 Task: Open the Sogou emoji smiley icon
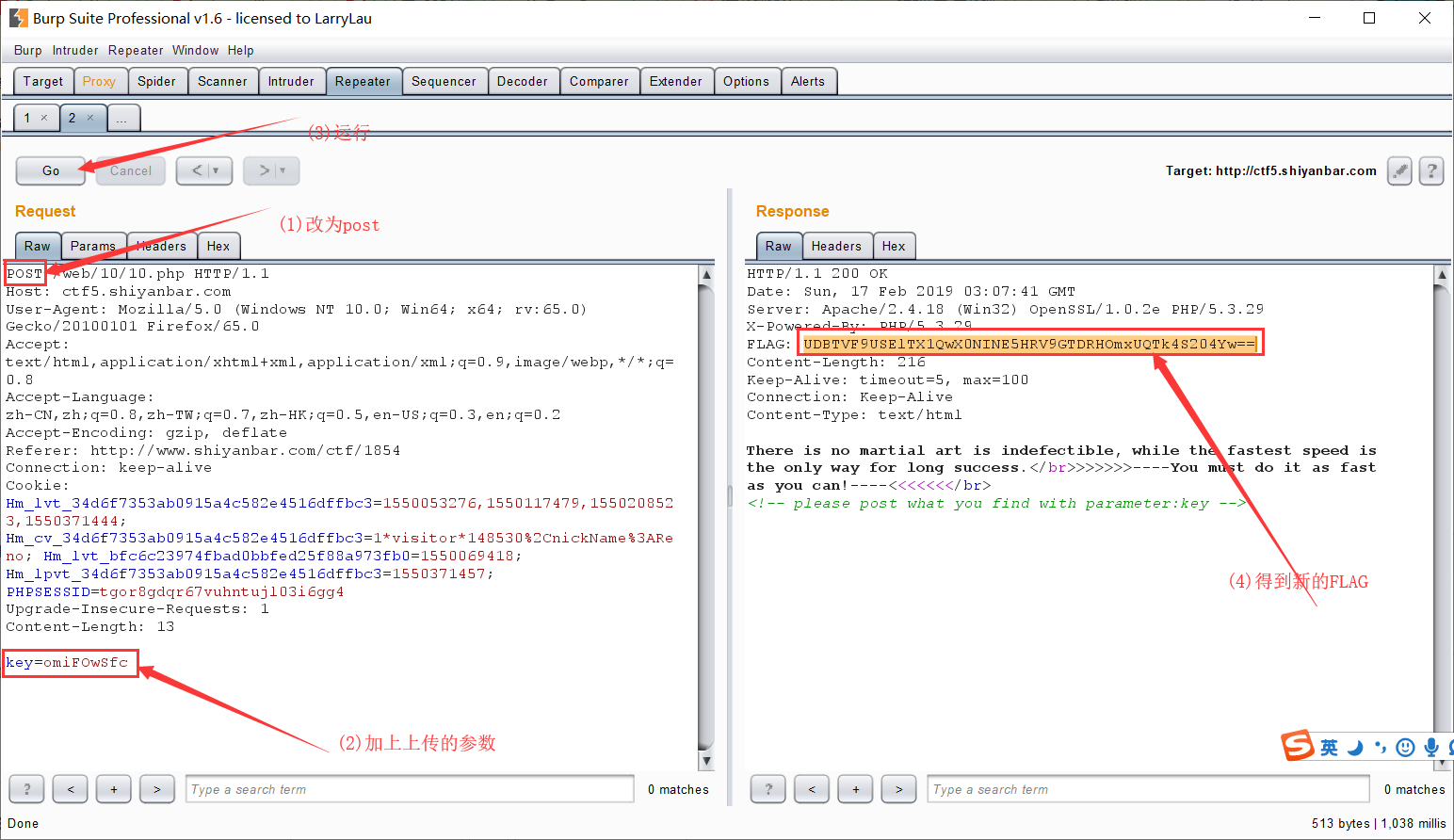(x=1405, y=748)
